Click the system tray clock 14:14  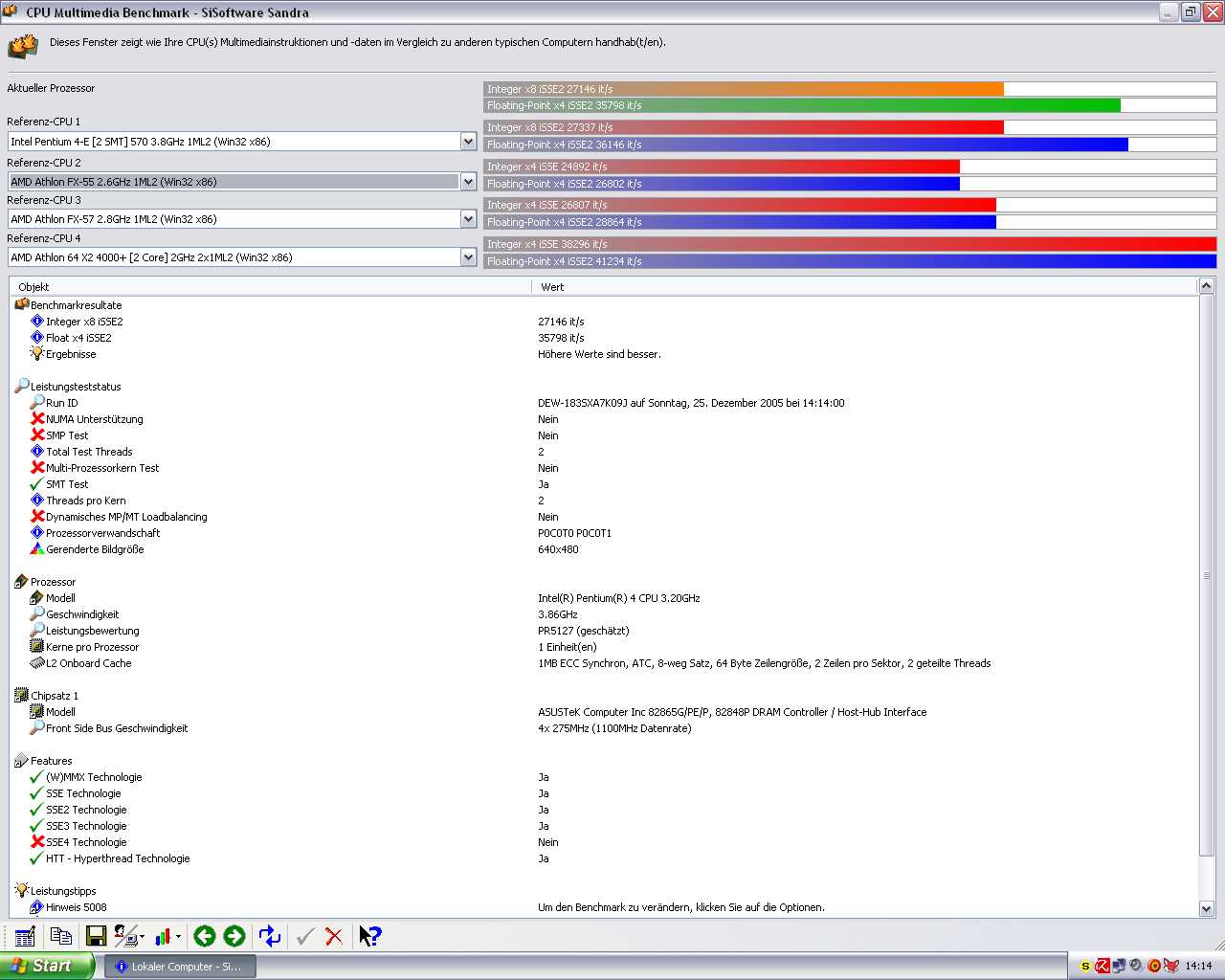[x=1198, y=967]
